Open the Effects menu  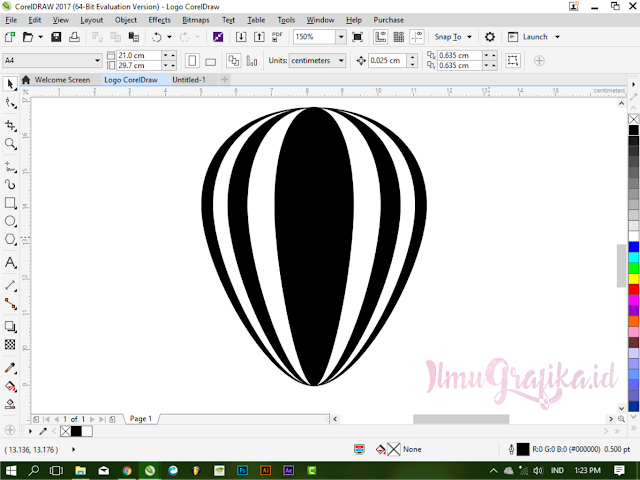tap(160, 20)
